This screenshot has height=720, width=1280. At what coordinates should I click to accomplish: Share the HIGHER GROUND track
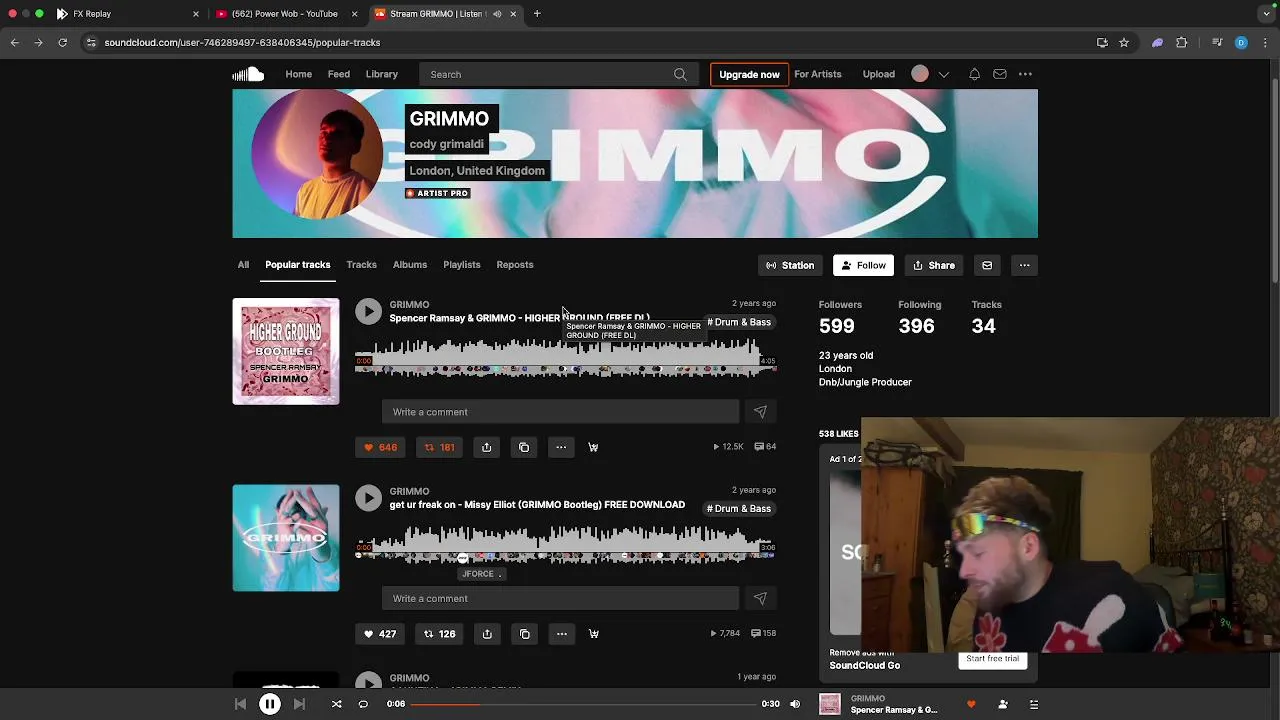point(486,447)
